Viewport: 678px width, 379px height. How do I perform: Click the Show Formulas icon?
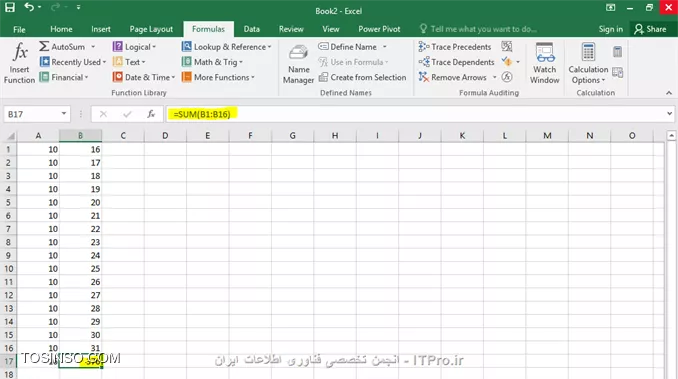tap(507, 46)
